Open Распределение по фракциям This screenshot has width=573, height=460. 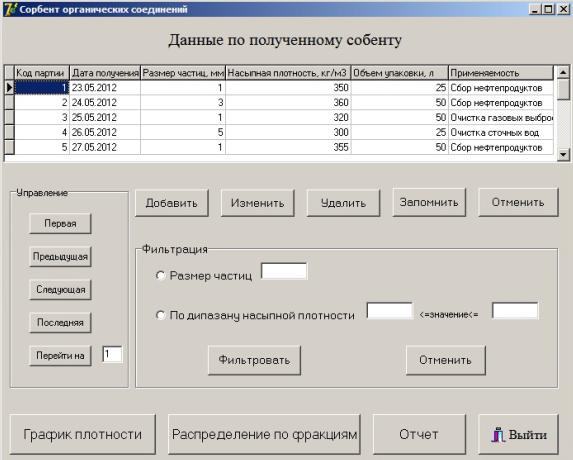pyautogui.click(x=264, y=434)
